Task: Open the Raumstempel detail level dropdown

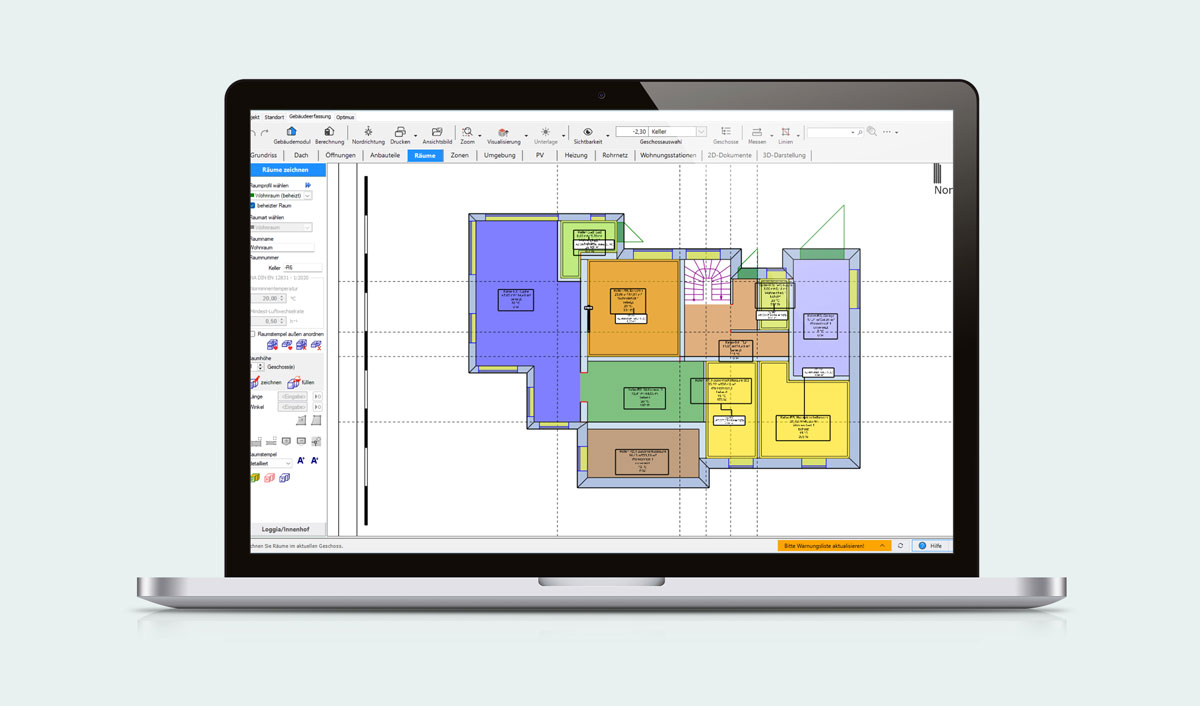Action: [x=288, y=463]
